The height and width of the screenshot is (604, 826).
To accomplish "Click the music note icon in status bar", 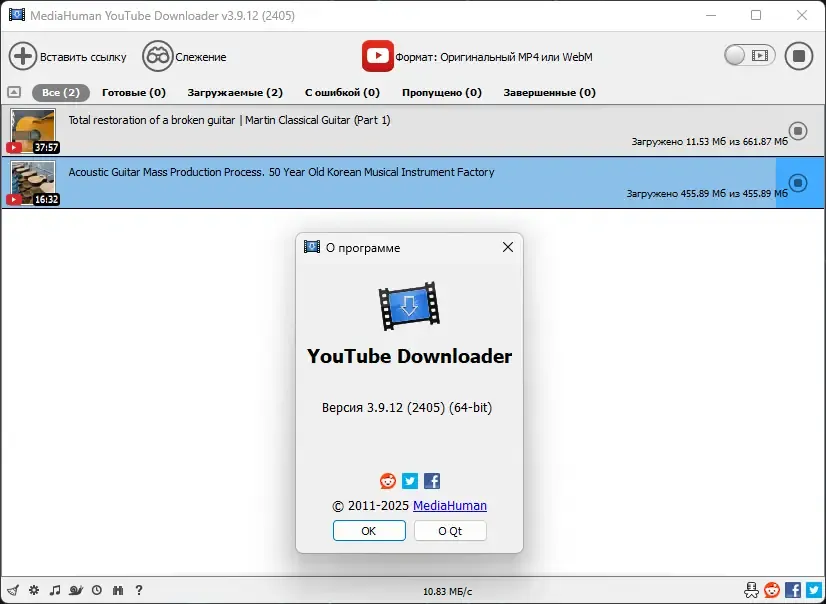I will tap(55, 590).
